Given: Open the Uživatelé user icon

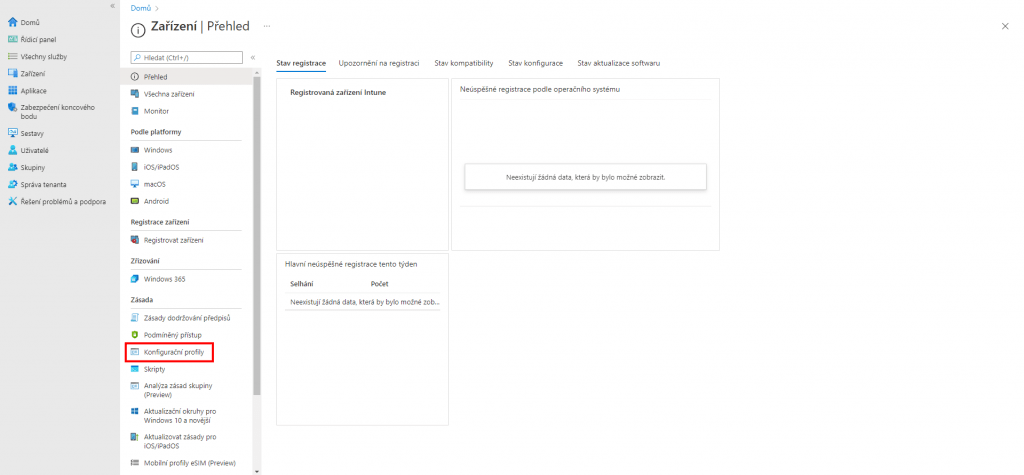Looking at the screenshot, I should coord(13,150).
